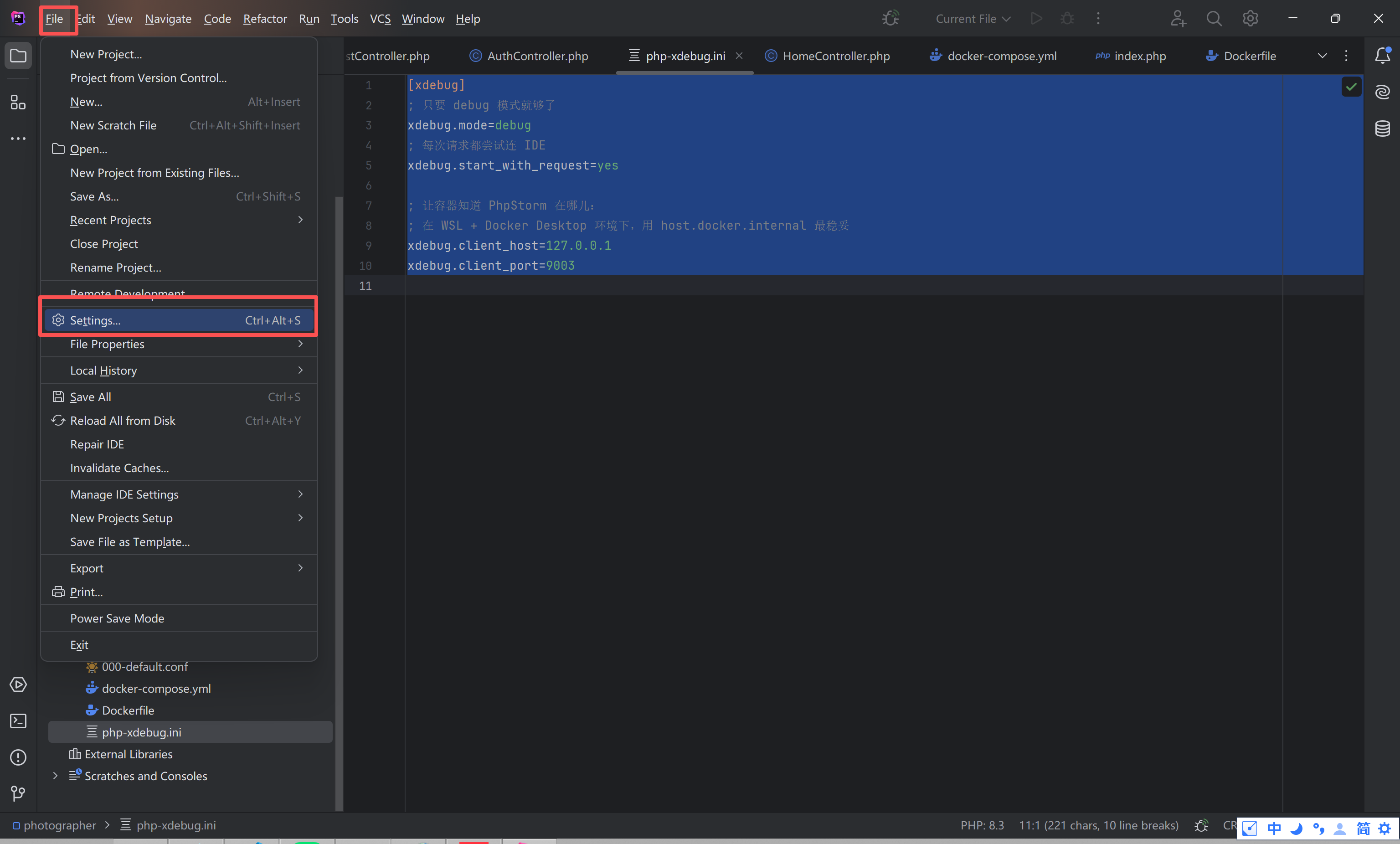Open the notifications bell panel

(1382, 56)
